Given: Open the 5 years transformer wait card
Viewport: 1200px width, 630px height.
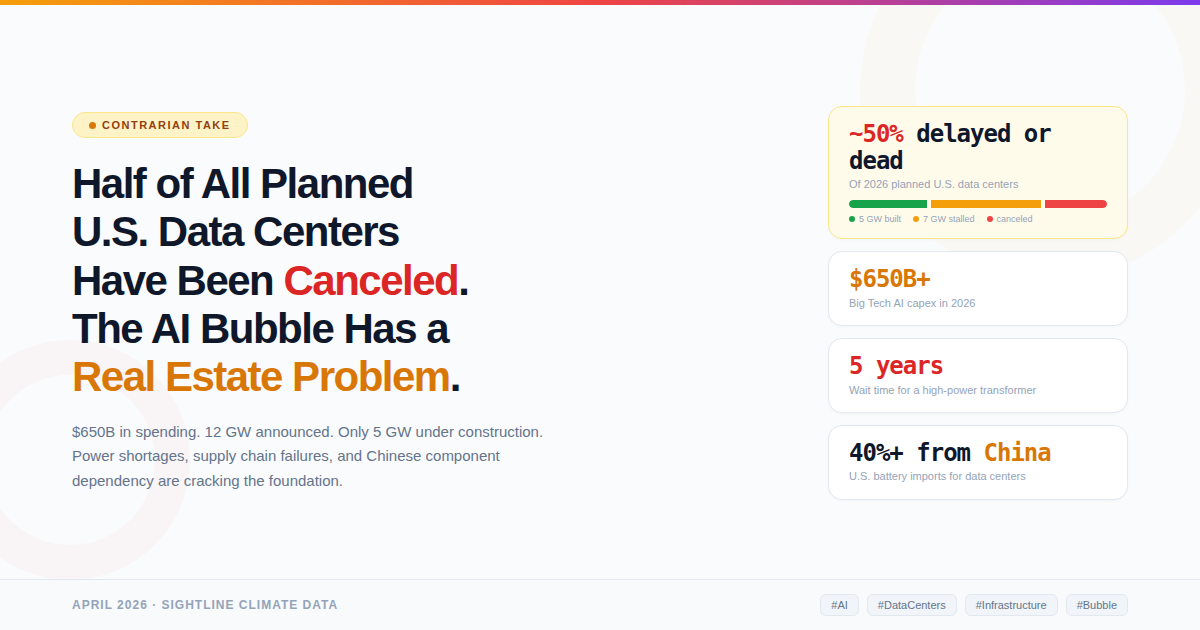Looking at the screenshot, I should 978,375.
